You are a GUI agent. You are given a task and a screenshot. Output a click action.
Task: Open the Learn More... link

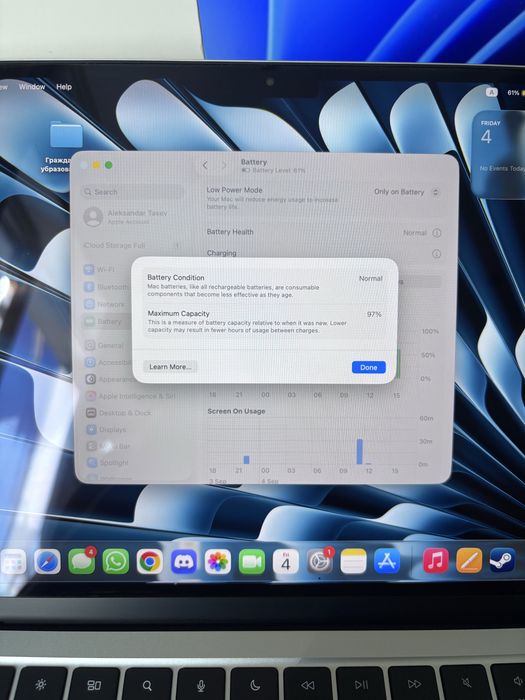click(170, 367)
